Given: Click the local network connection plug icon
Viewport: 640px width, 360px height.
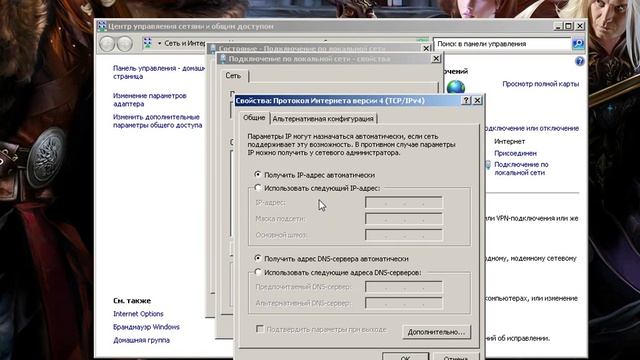Looking at the screenshot, I should tap(488, 165).
